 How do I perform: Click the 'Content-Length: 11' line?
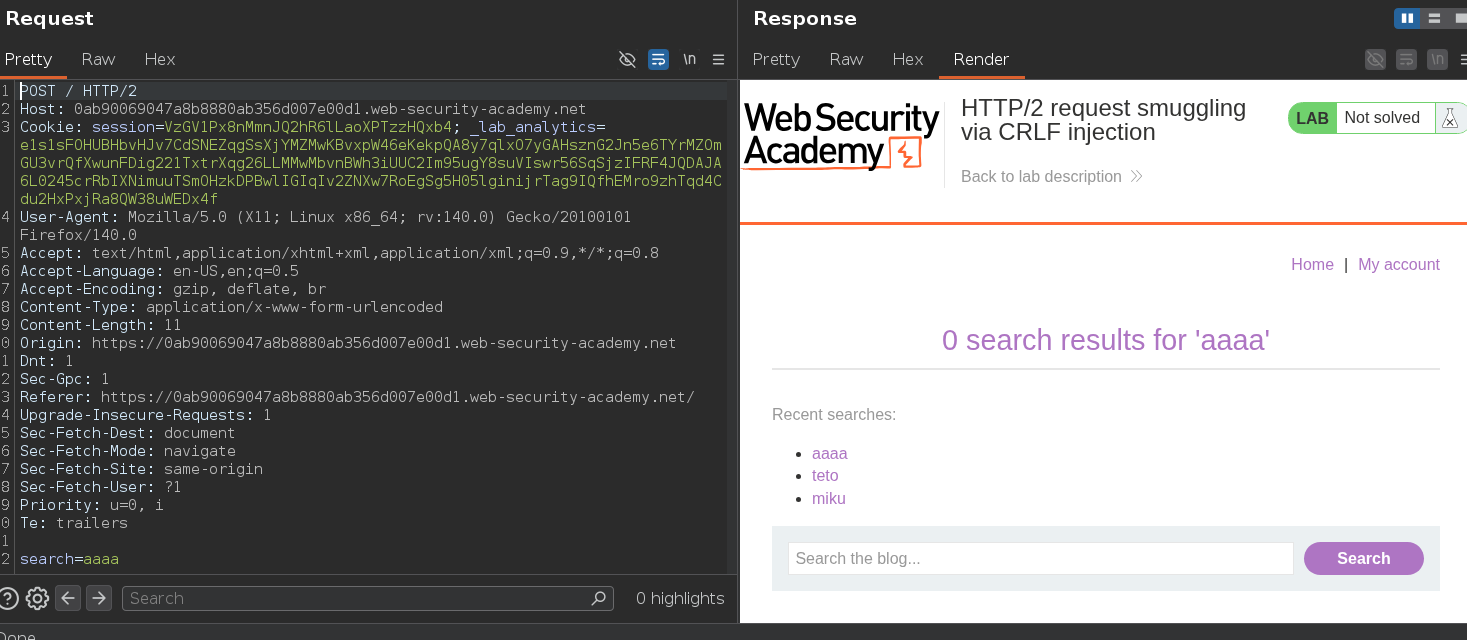pyautogui.click(x=100, y=325)
